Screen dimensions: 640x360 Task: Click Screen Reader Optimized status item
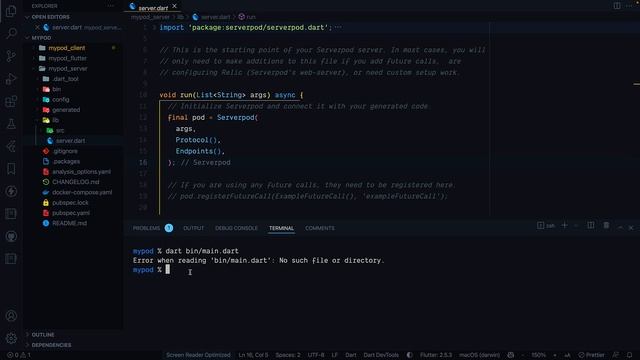pyautogui.click(x=198, y=355)
